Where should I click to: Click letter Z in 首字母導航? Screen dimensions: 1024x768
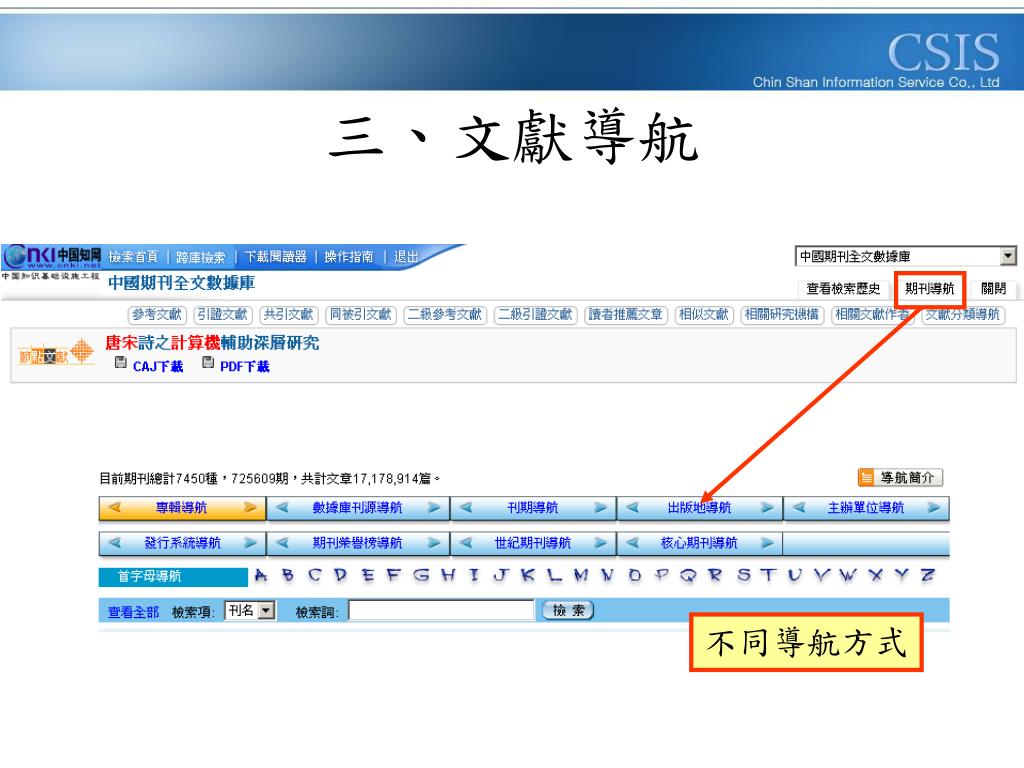(927, 576)
